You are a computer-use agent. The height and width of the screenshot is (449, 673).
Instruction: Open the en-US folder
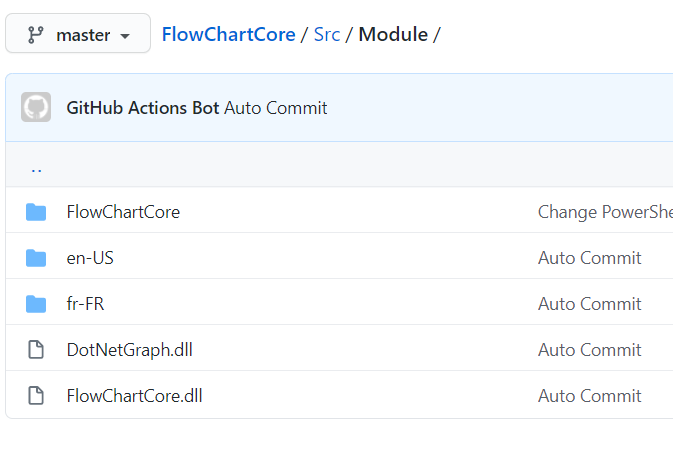[x=90, y=258]
